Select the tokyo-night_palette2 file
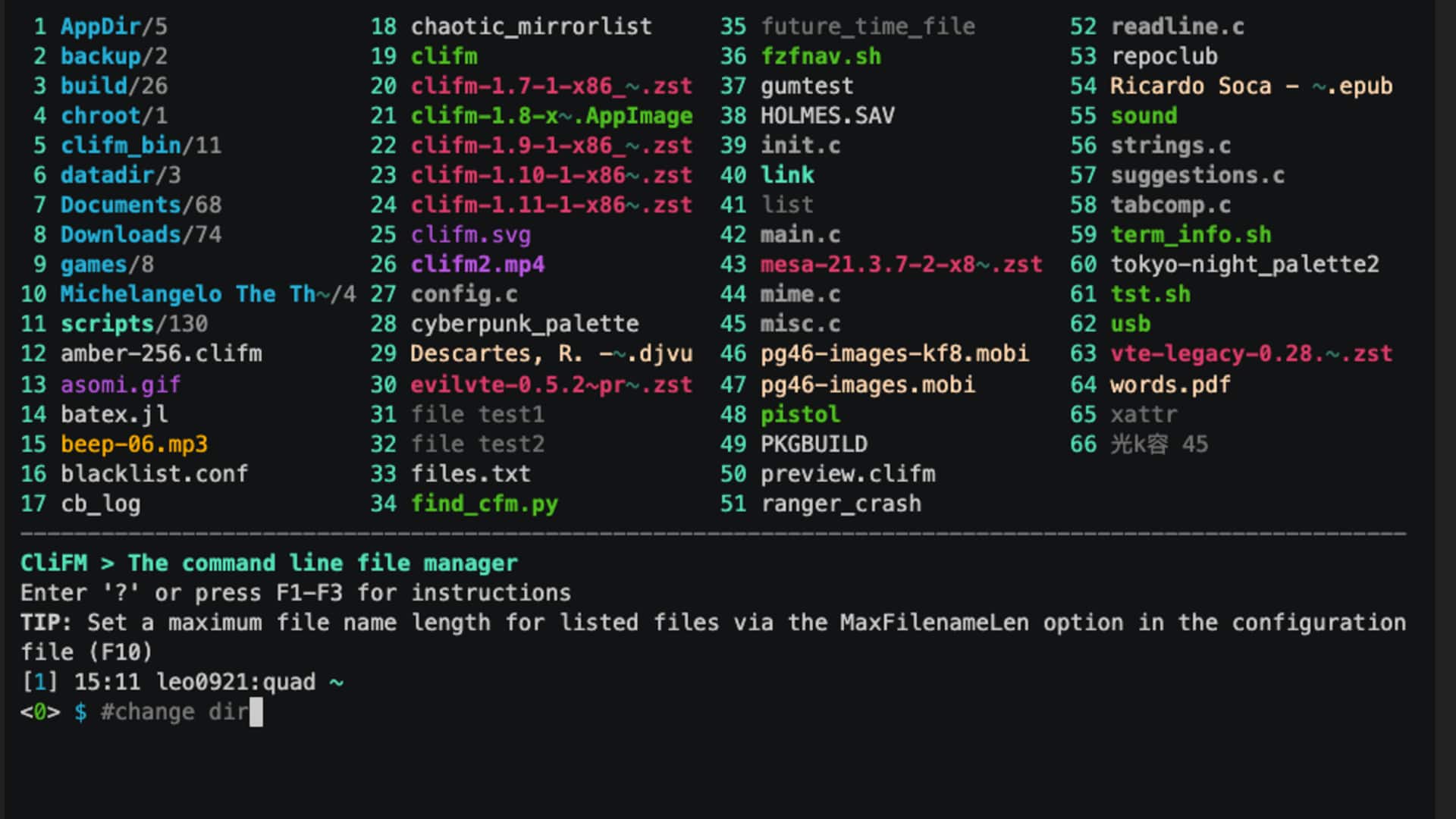 (1245, 264)
